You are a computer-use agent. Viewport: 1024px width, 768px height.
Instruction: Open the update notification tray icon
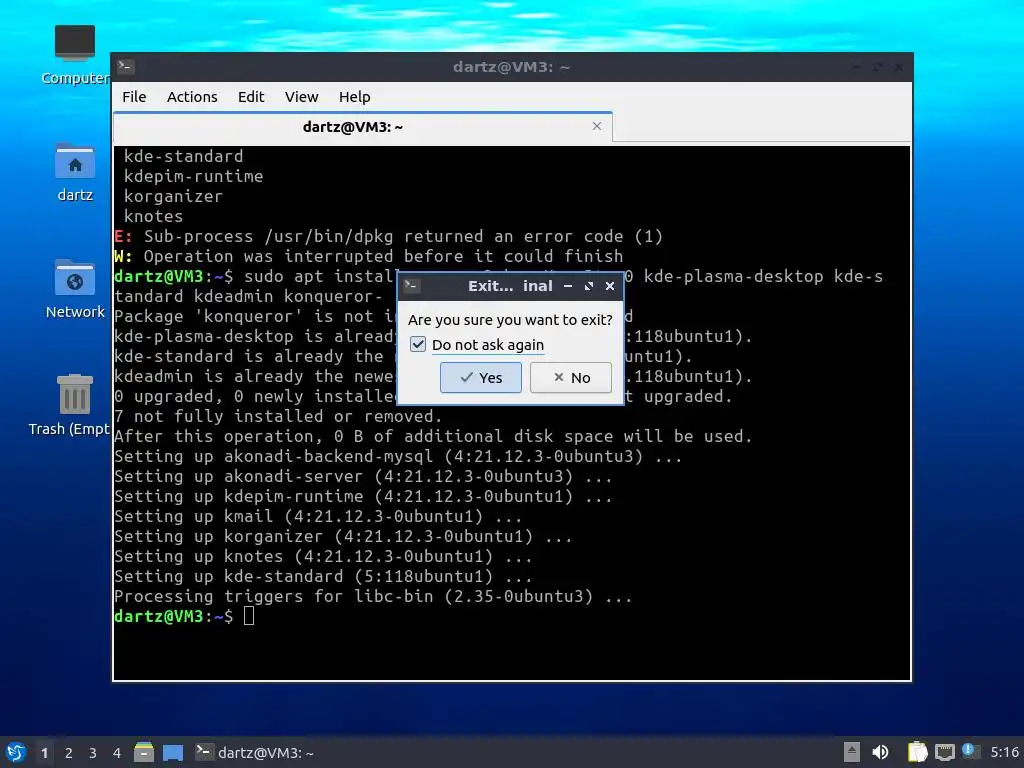coord(969,751)
